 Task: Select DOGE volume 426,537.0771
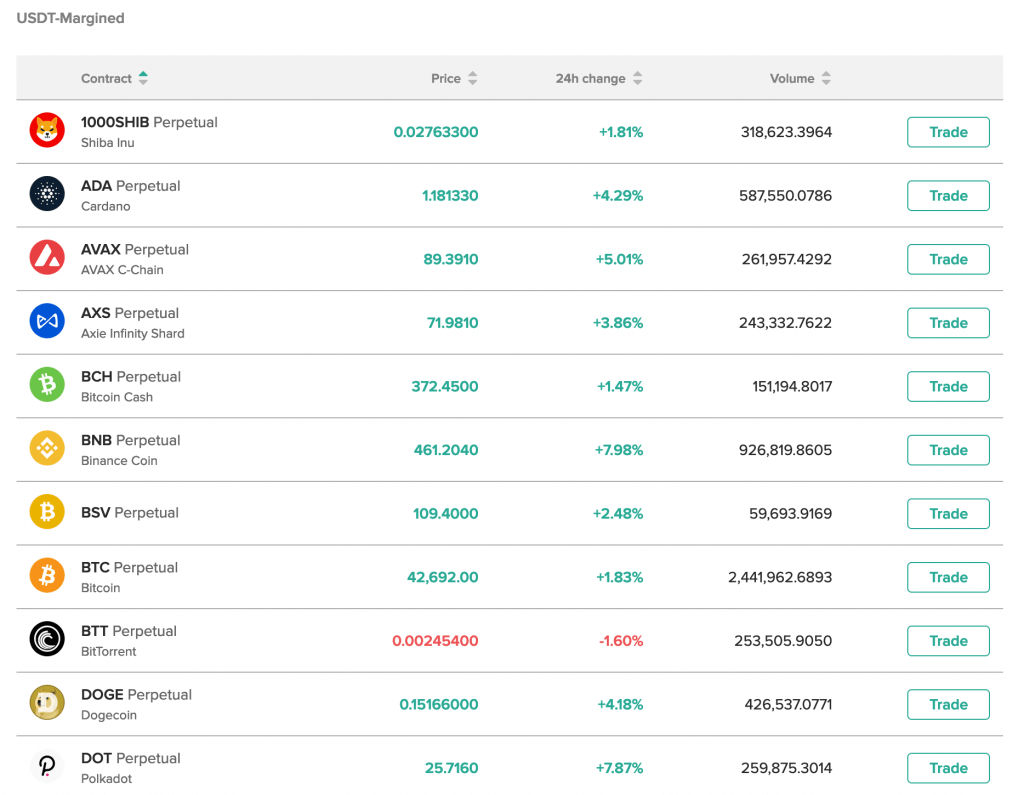click(x=788, y=704)
